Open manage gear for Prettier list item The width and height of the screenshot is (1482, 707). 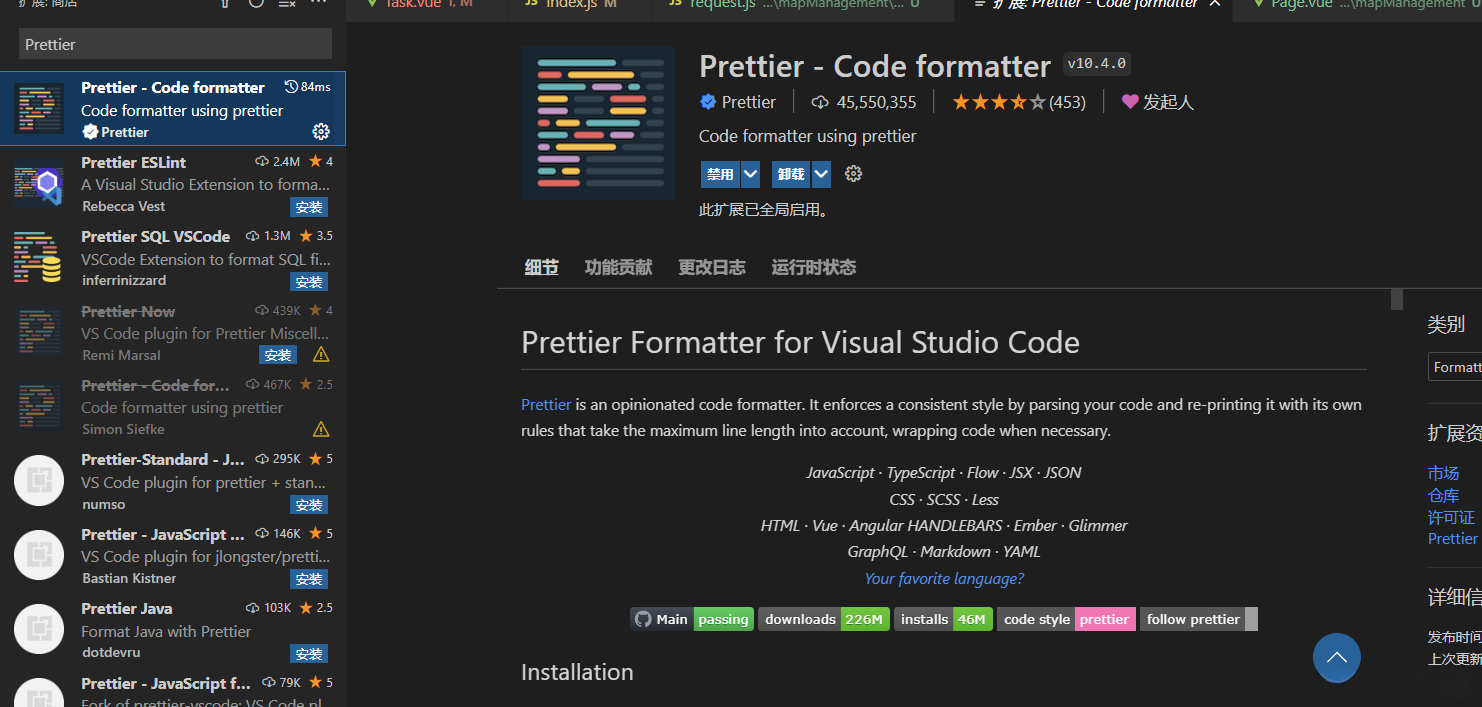[x=321, y=131]
